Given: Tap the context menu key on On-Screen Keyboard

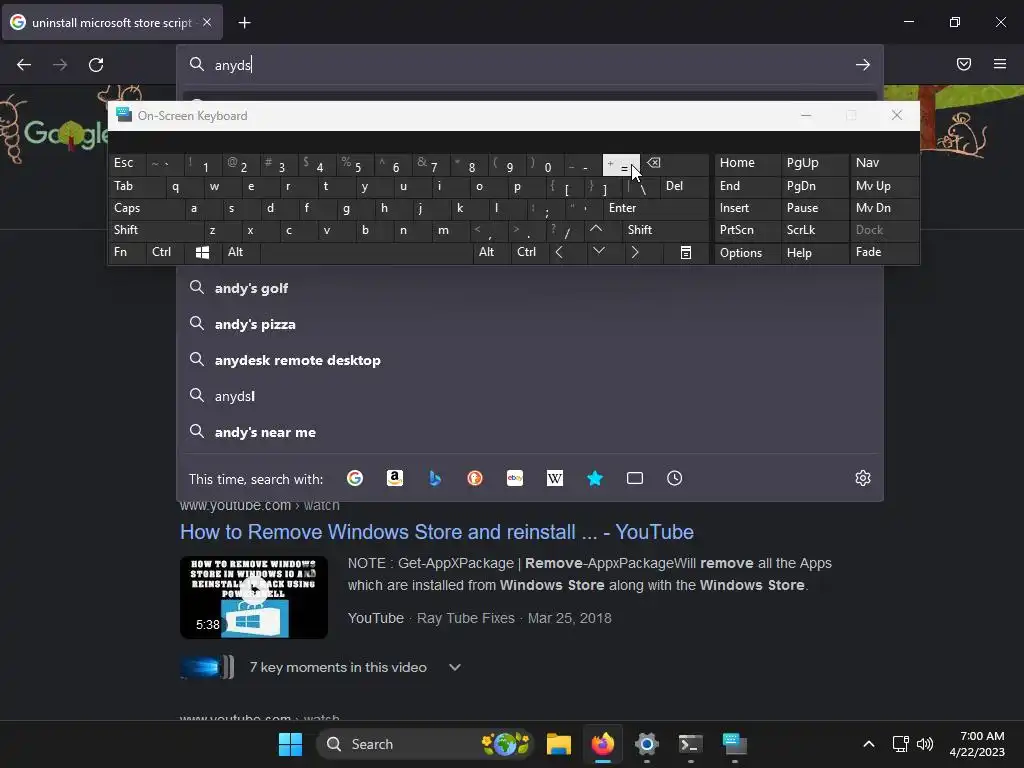Looking at the screenshot, I should (x=686, y=252).
